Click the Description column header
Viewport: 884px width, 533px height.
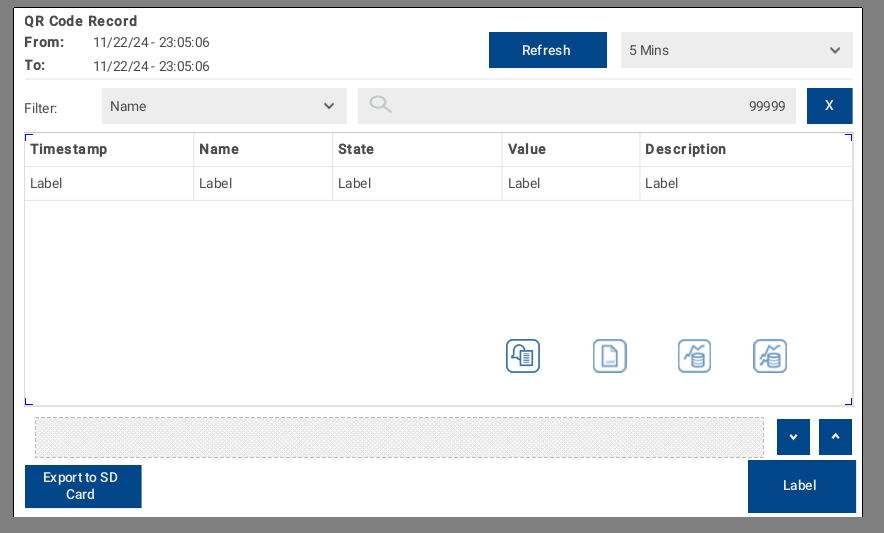pyautogui.click(x=745, y=149)
